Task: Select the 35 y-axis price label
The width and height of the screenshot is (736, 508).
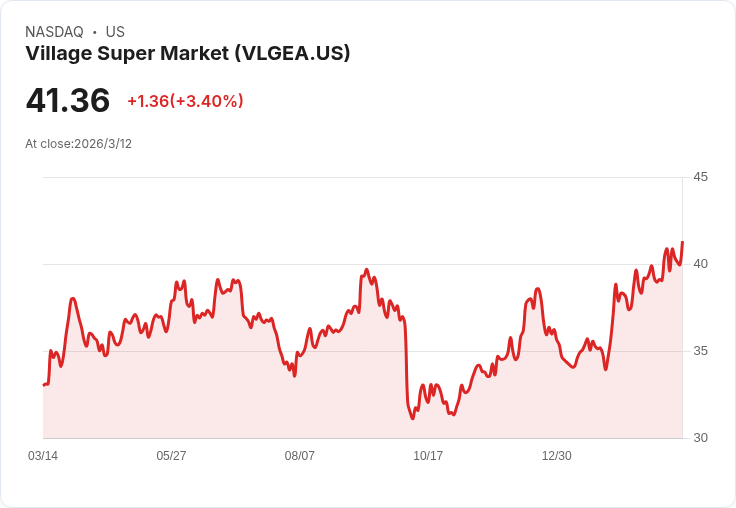Action: (700, 351)
